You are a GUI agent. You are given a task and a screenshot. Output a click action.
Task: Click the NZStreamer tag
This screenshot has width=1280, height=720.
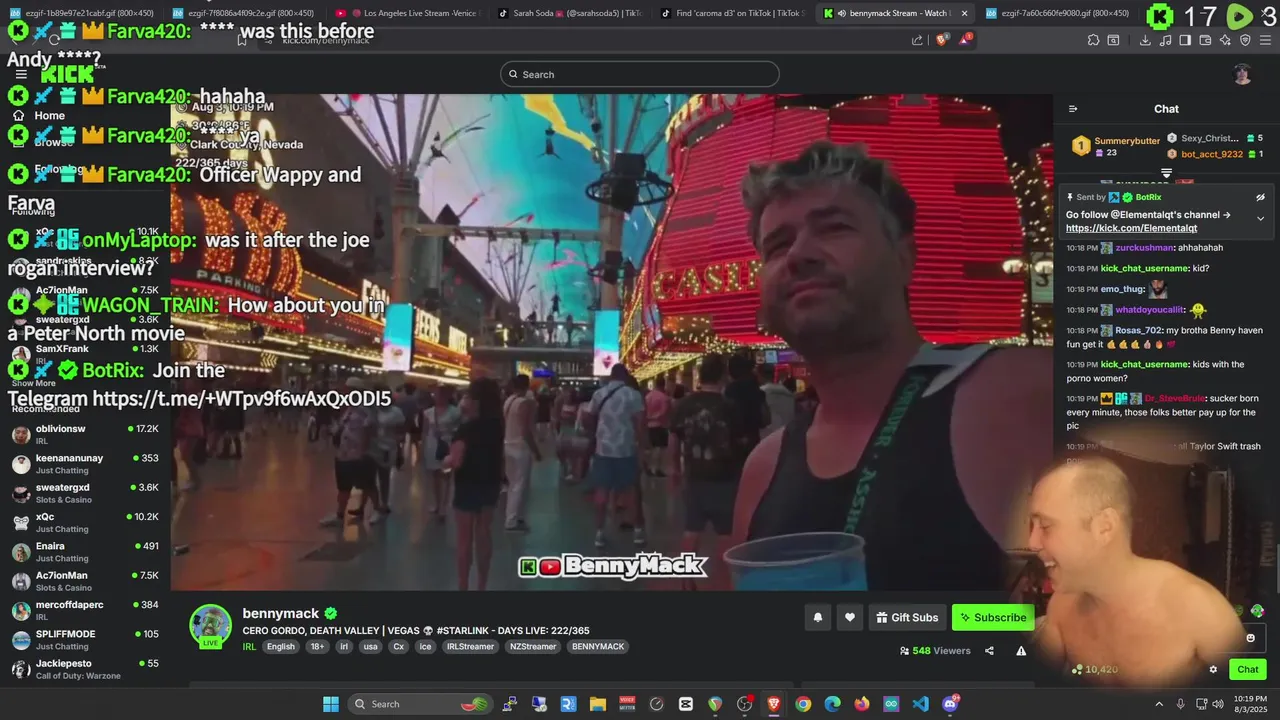533,647
